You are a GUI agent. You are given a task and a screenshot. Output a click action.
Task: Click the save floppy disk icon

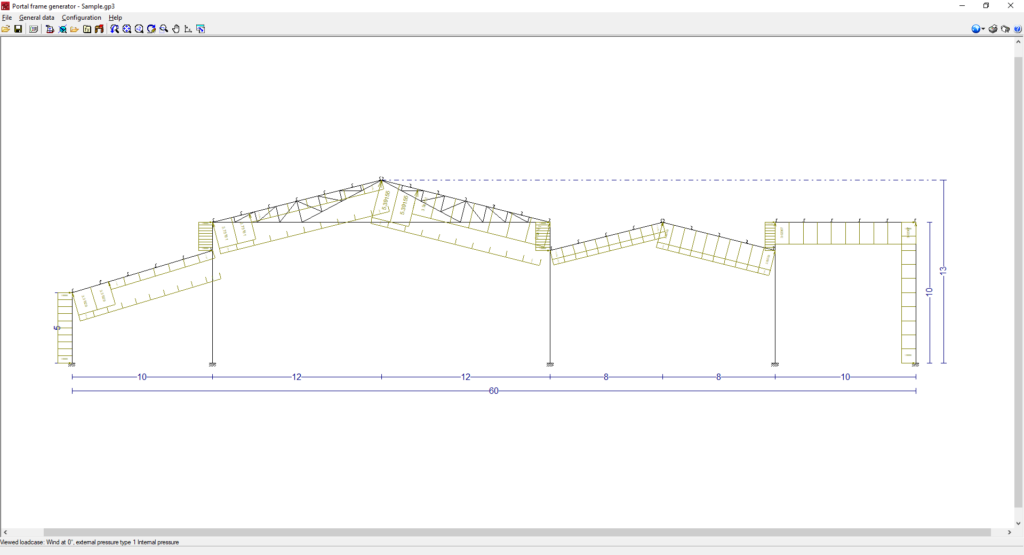(18, 29)
